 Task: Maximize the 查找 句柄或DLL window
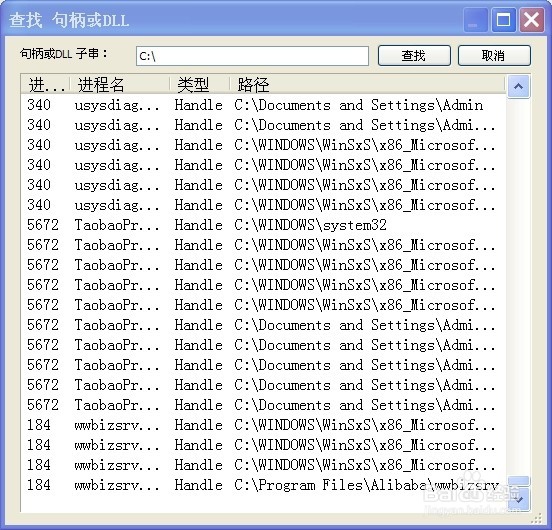pyautogui.click(x=503, y=19)
